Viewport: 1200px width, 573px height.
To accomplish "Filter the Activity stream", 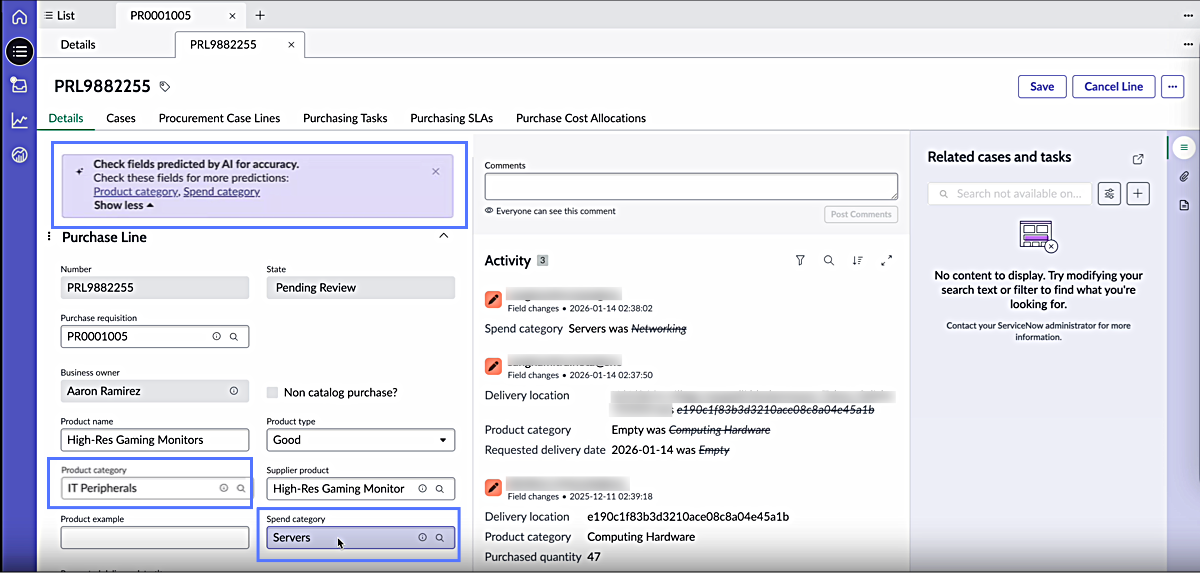I will point(800,260).
